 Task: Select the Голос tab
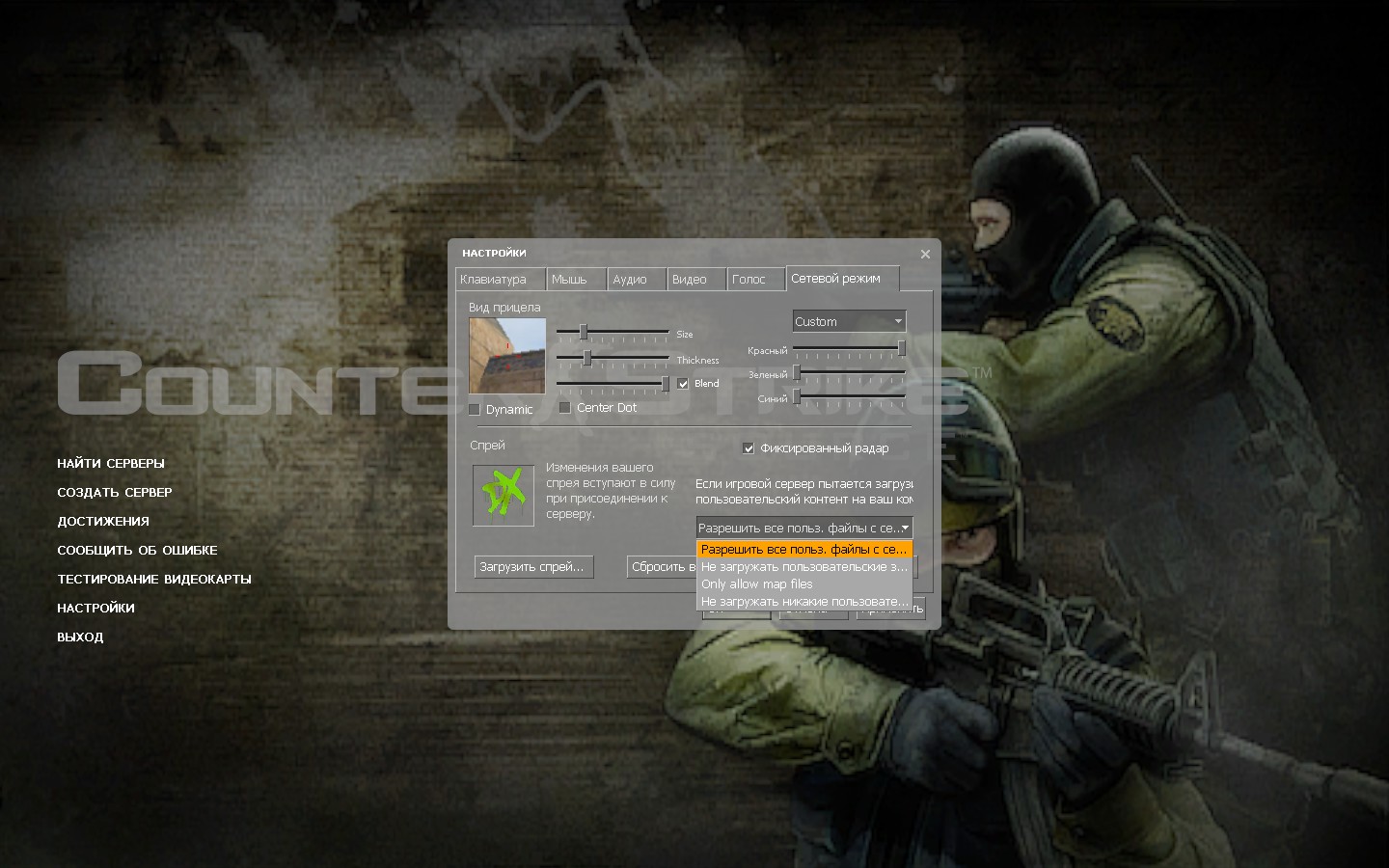coord(756,279)
